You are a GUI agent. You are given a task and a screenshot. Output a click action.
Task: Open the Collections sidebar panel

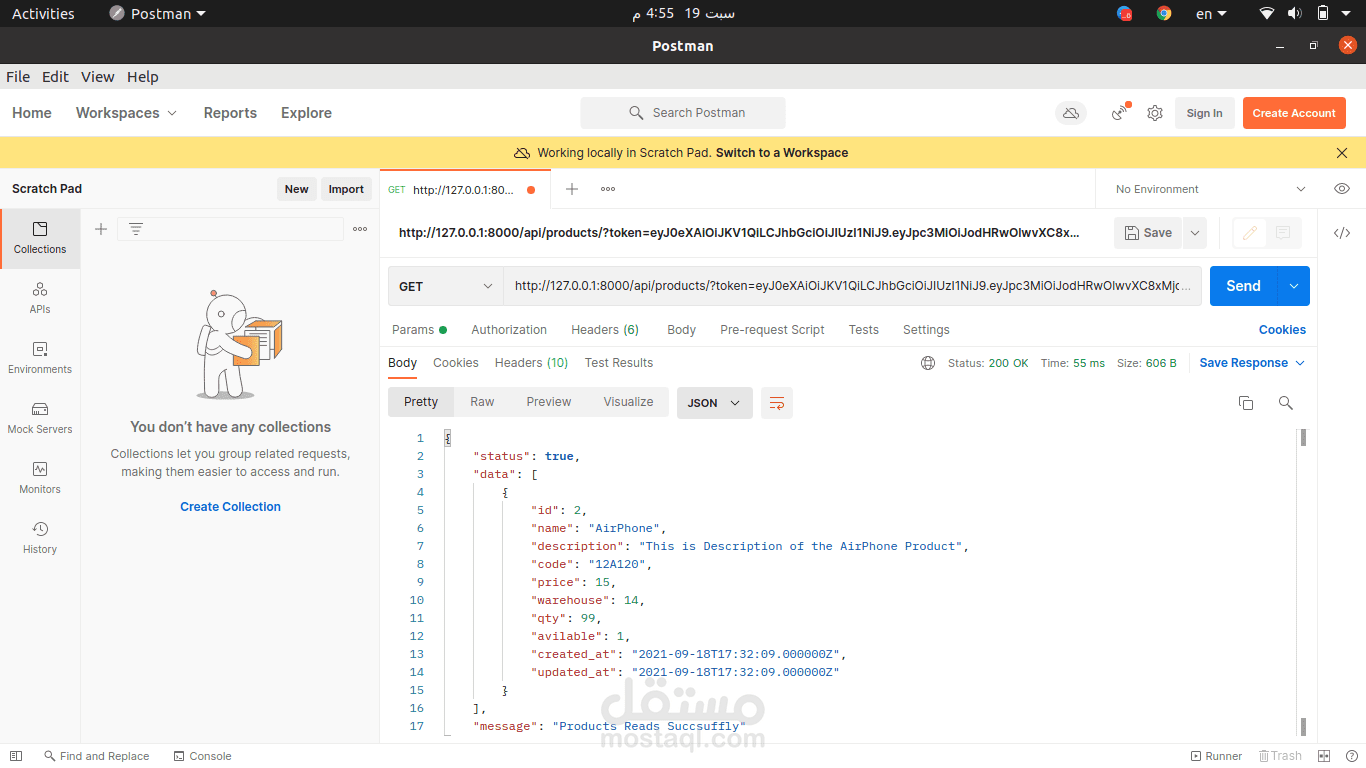pyautogui.click(x=40, y=238)
